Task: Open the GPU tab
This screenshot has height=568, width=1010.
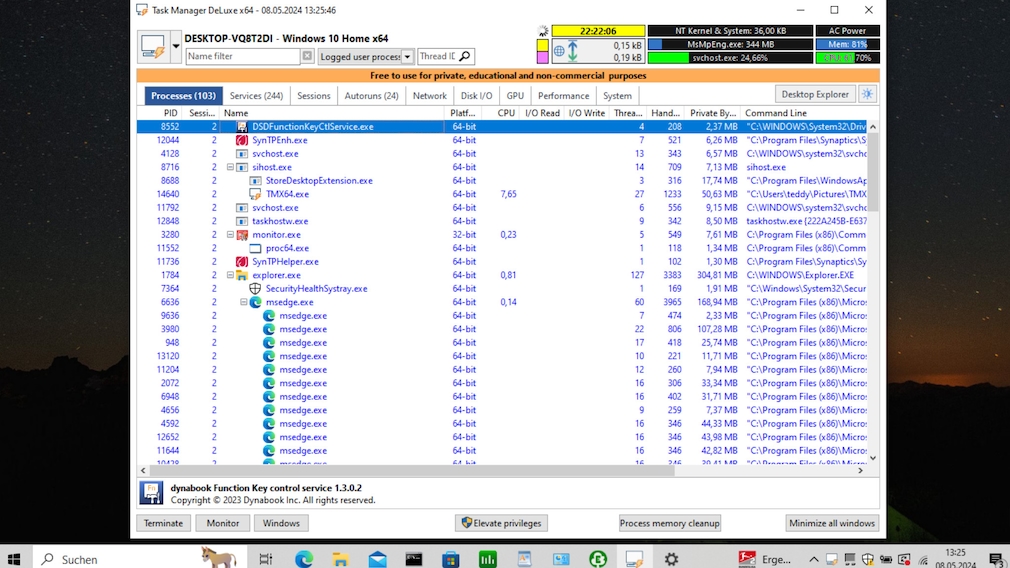Action: click(x=515, y=96)
